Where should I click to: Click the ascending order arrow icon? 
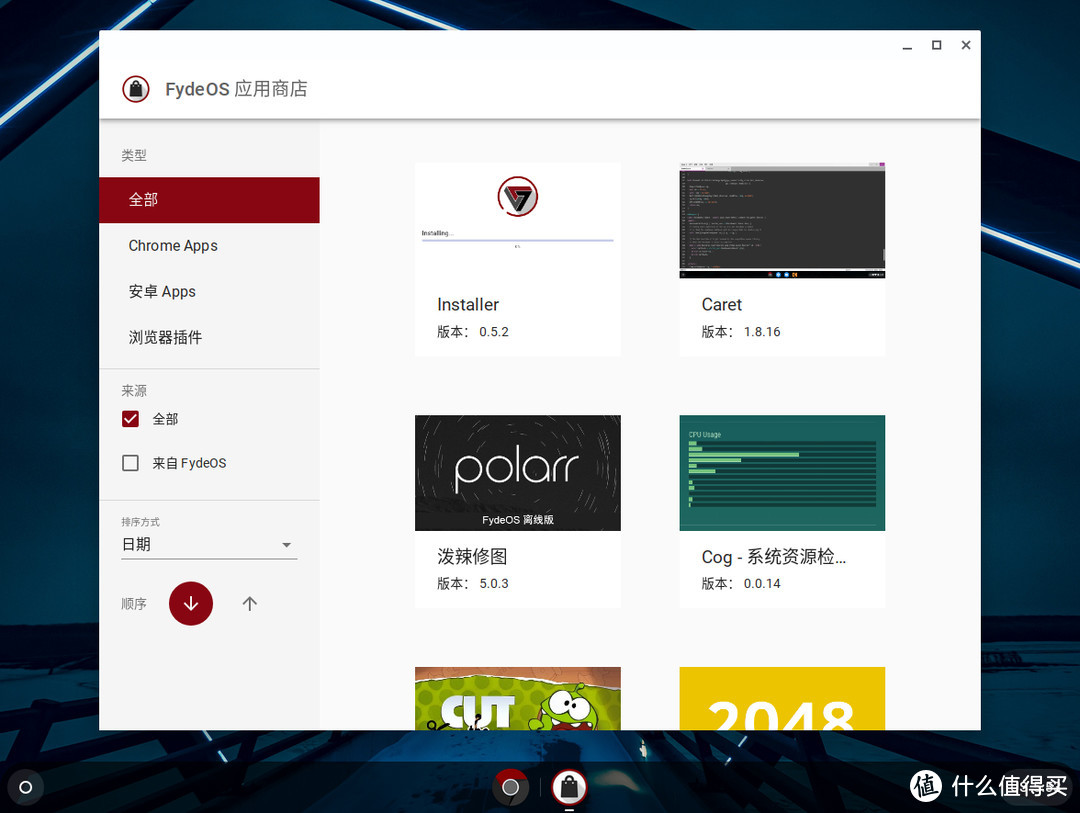click(x=249, y=603)
